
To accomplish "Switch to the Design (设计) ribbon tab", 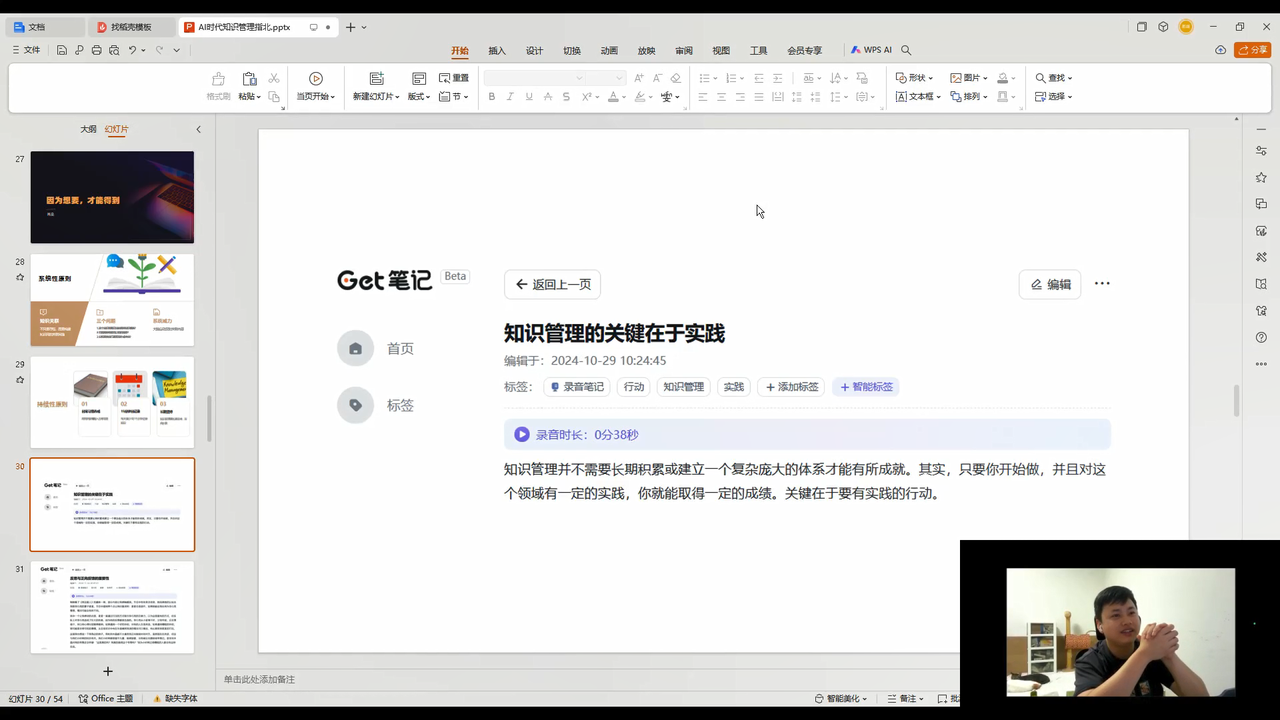I will coord(534,51).
